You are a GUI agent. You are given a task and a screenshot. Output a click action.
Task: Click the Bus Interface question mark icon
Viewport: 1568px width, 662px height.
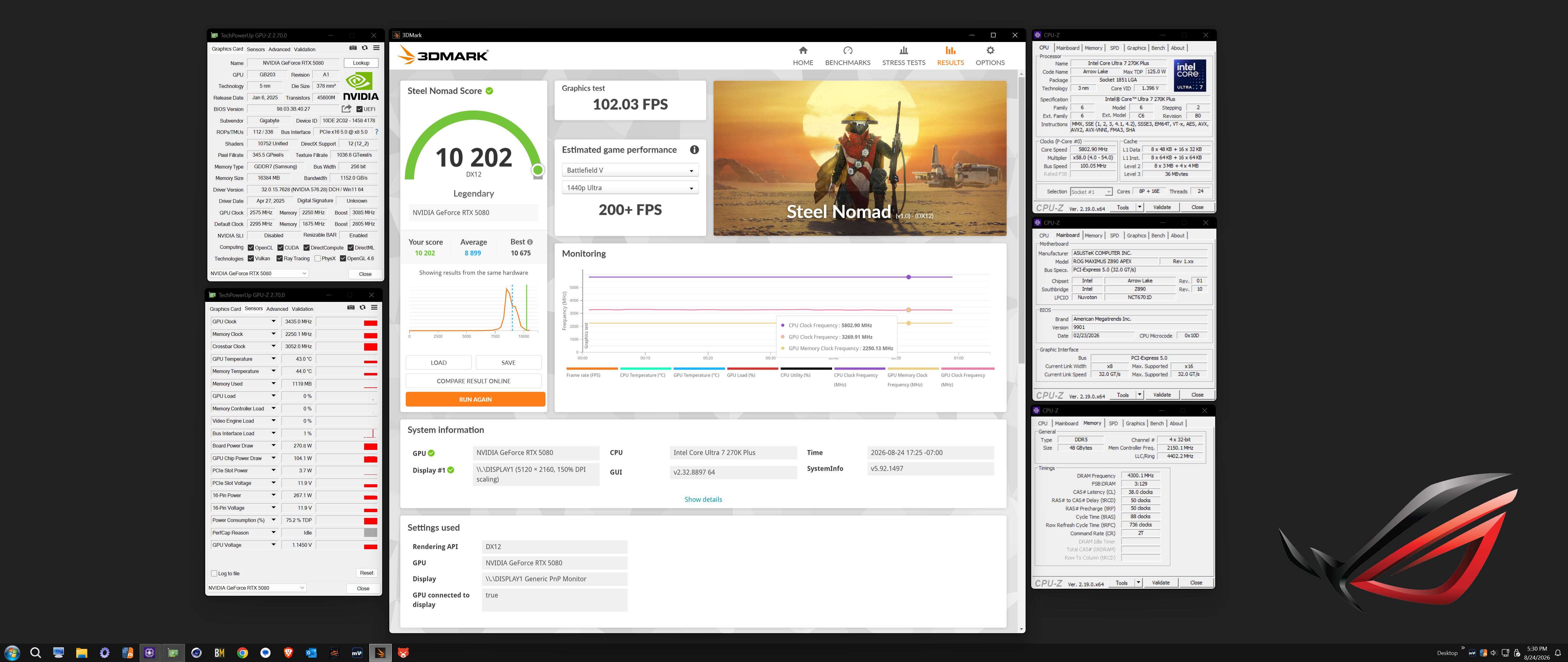pyautogui.click(x=376, y=132)
